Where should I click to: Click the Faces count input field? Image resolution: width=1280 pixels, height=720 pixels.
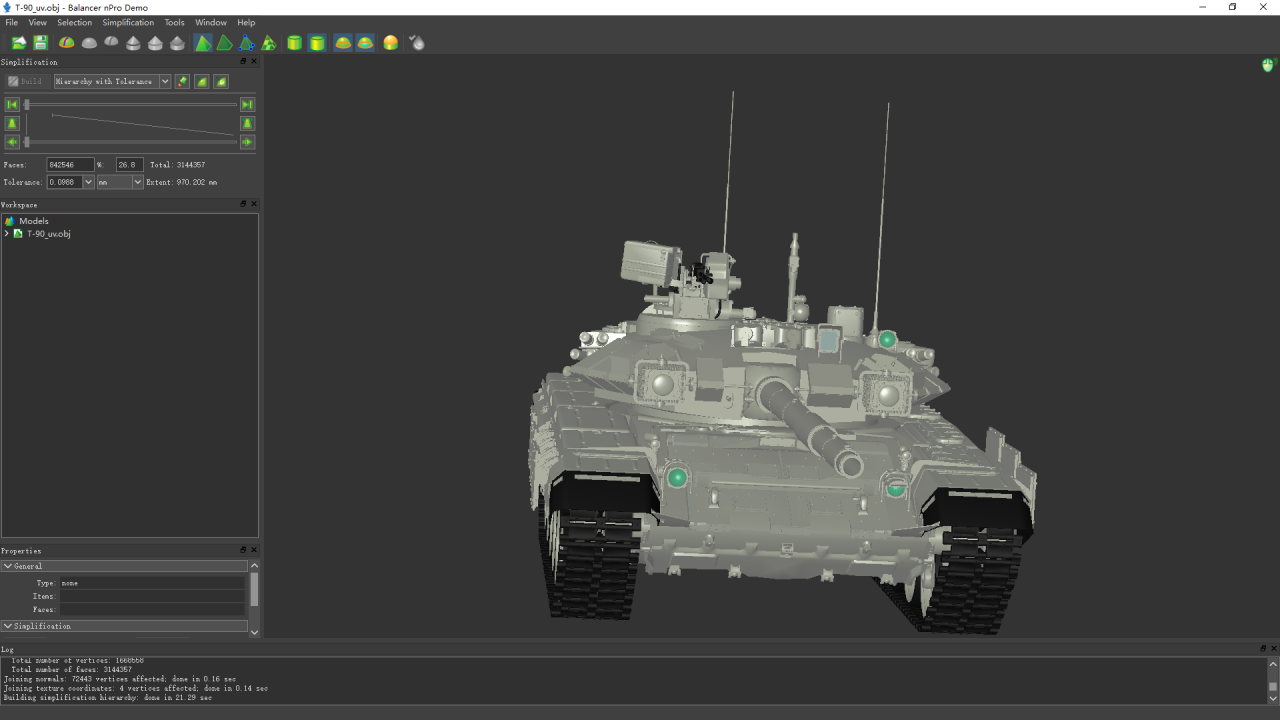pos(70,164)
